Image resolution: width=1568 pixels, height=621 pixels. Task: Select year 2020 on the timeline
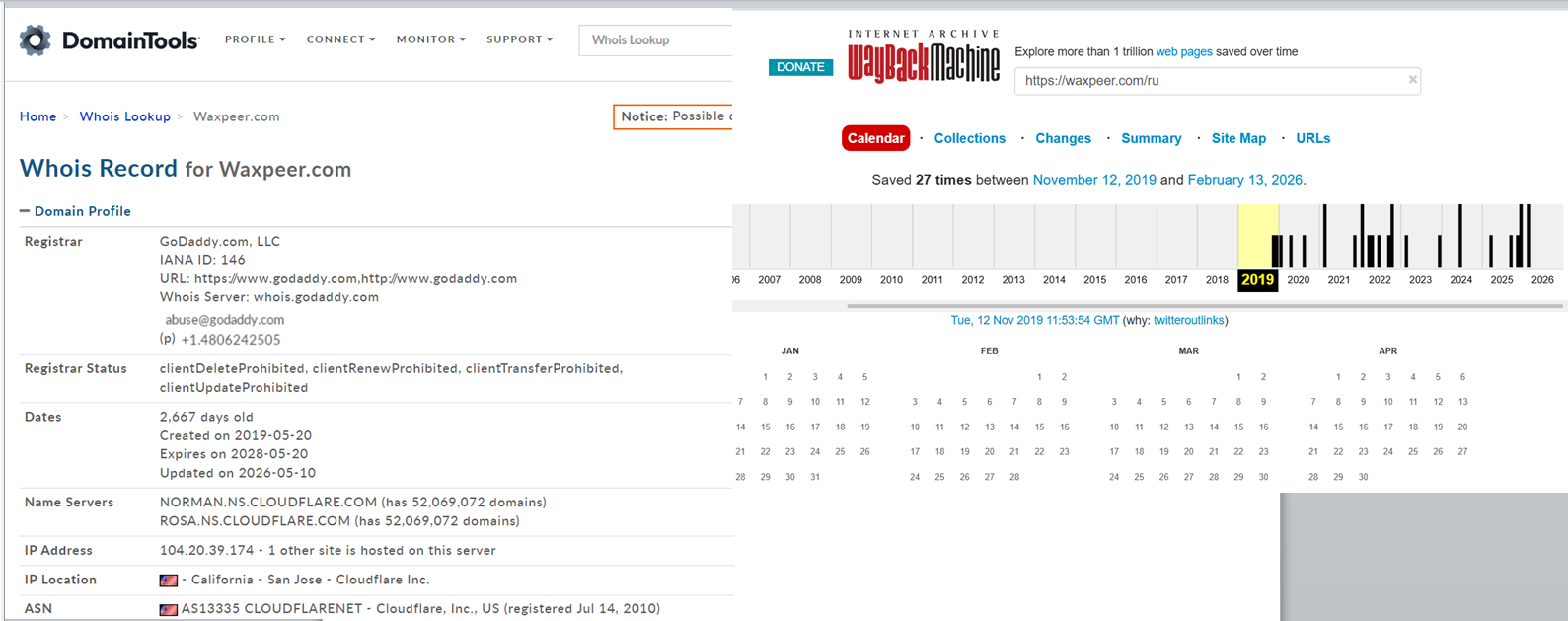click(x=1298, y=280)
